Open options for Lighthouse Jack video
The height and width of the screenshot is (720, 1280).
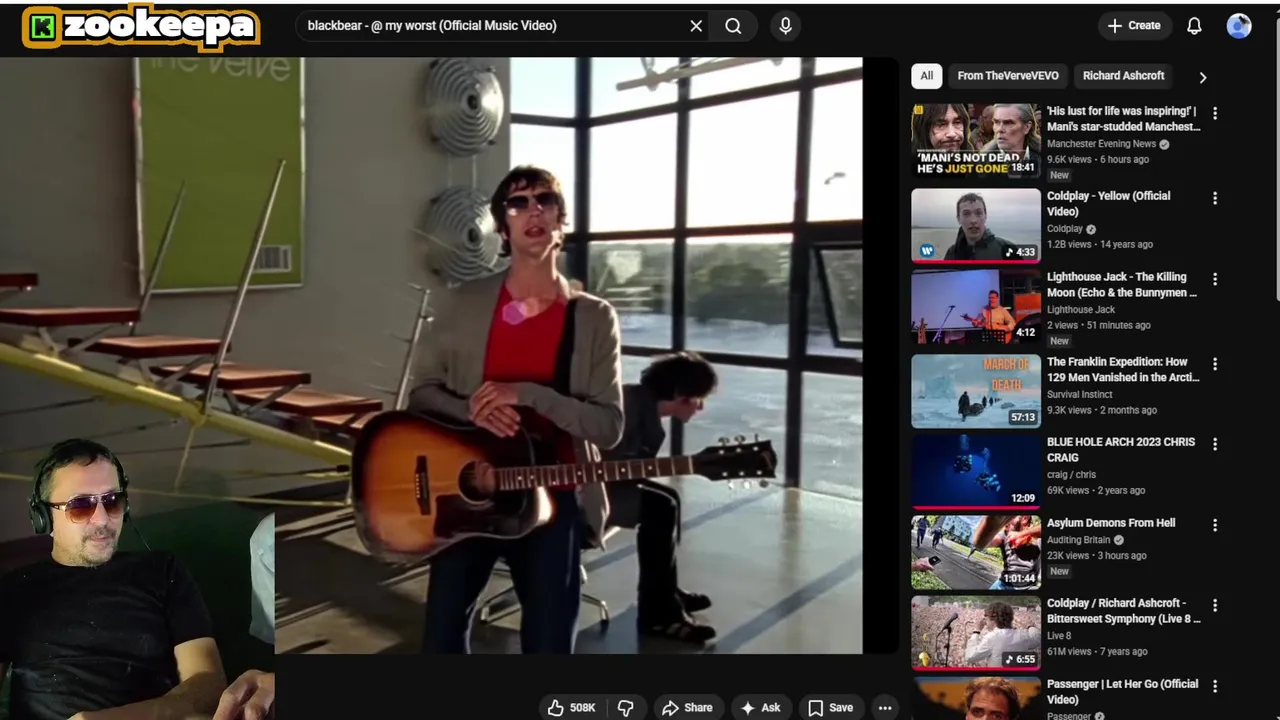[1215, 280]
